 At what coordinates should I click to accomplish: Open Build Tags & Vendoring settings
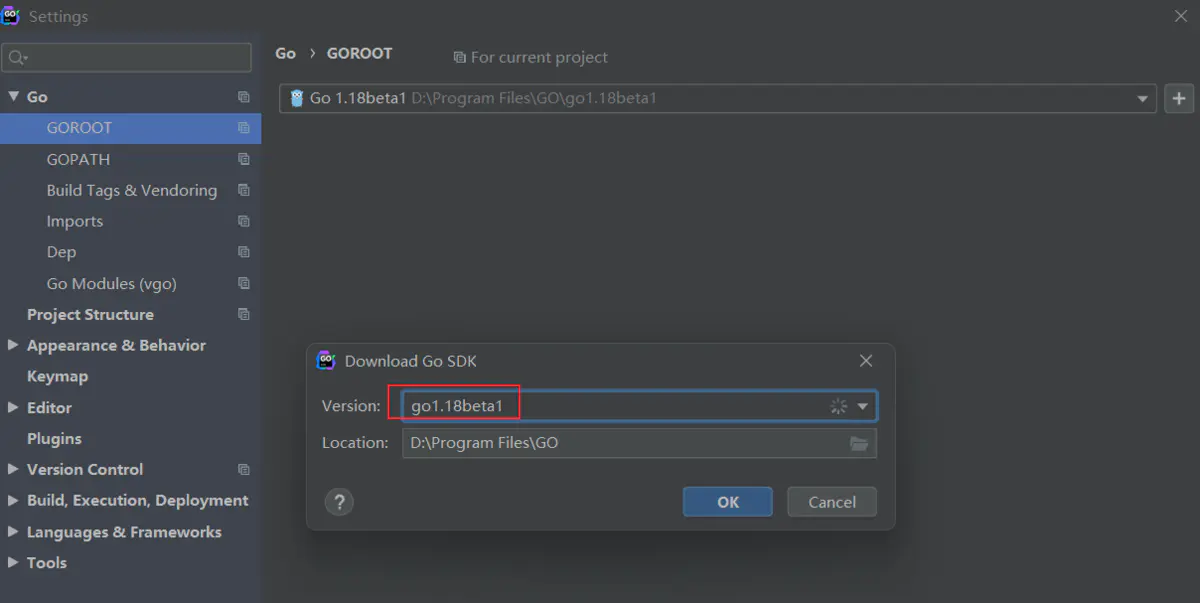tap(130, 190)
